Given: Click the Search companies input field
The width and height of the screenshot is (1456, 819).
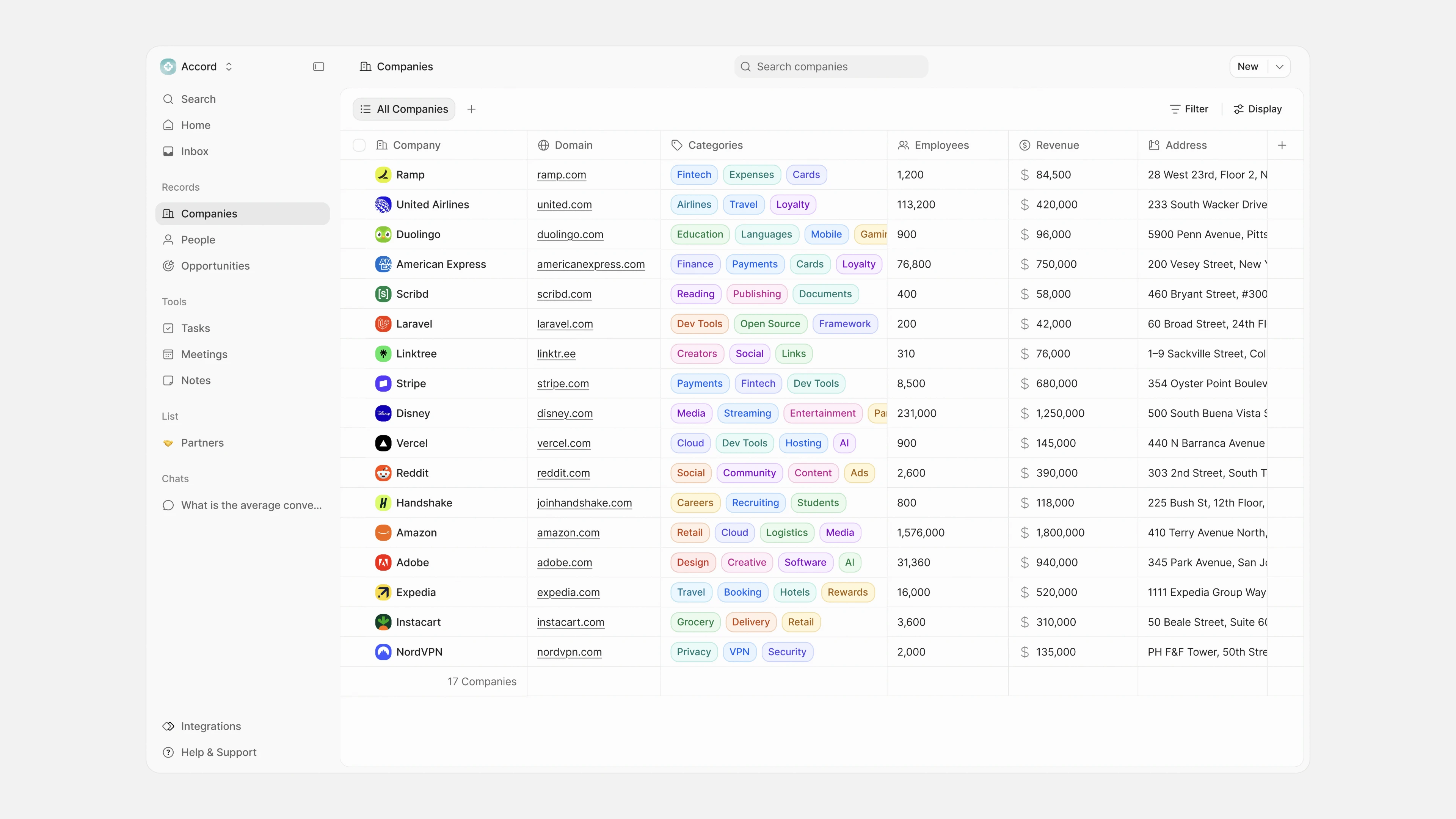Looking at the screenshot, I should coord(831,67).
